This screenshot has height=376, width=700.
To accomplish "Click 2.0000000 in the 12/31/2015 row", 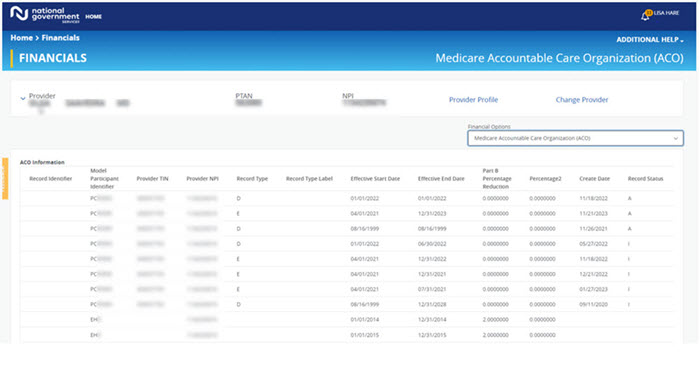I will 495,335.
